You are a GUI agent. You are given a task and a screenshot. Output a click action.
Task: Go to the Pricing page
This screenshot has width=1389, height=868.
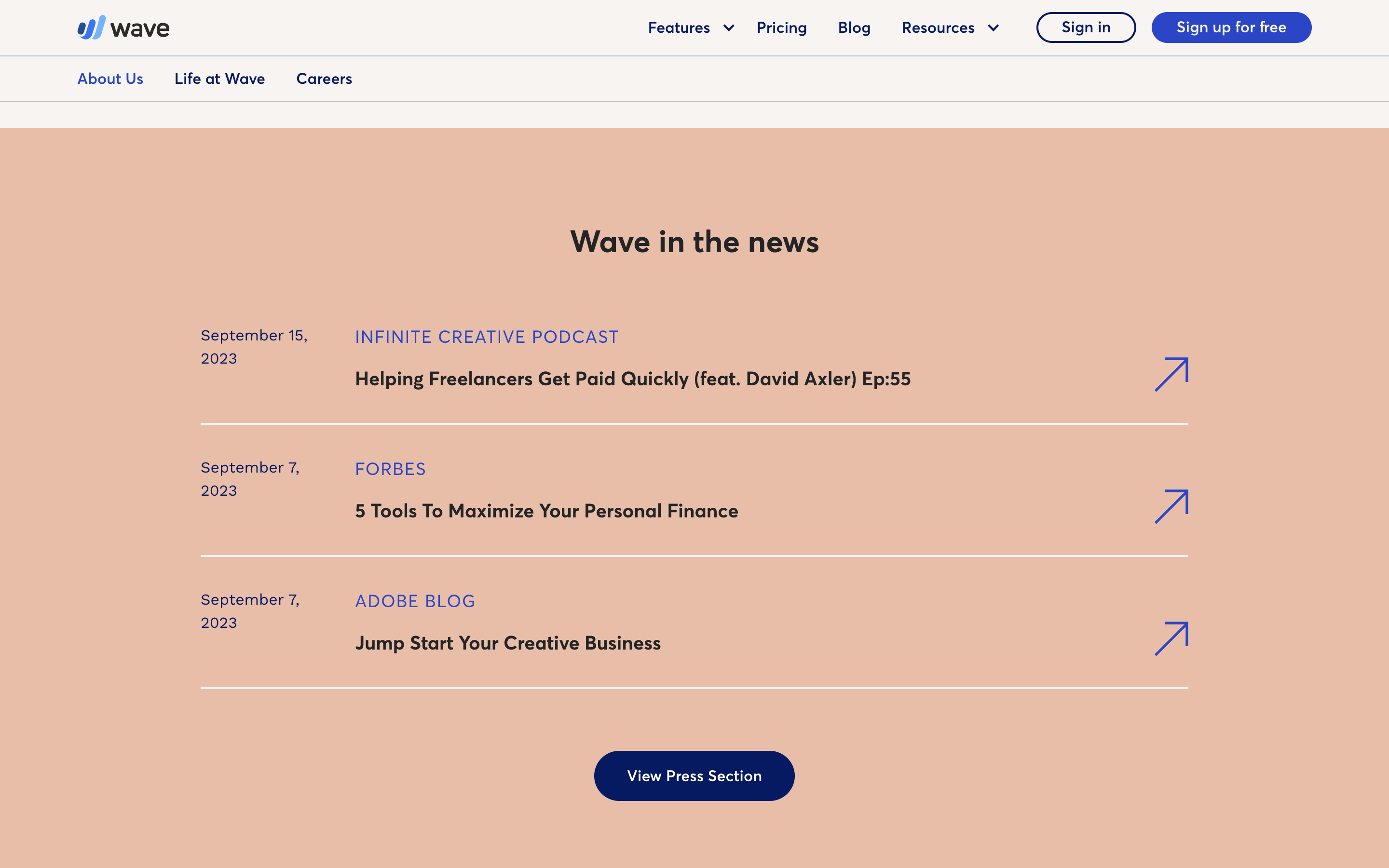[x=782, y=27]
